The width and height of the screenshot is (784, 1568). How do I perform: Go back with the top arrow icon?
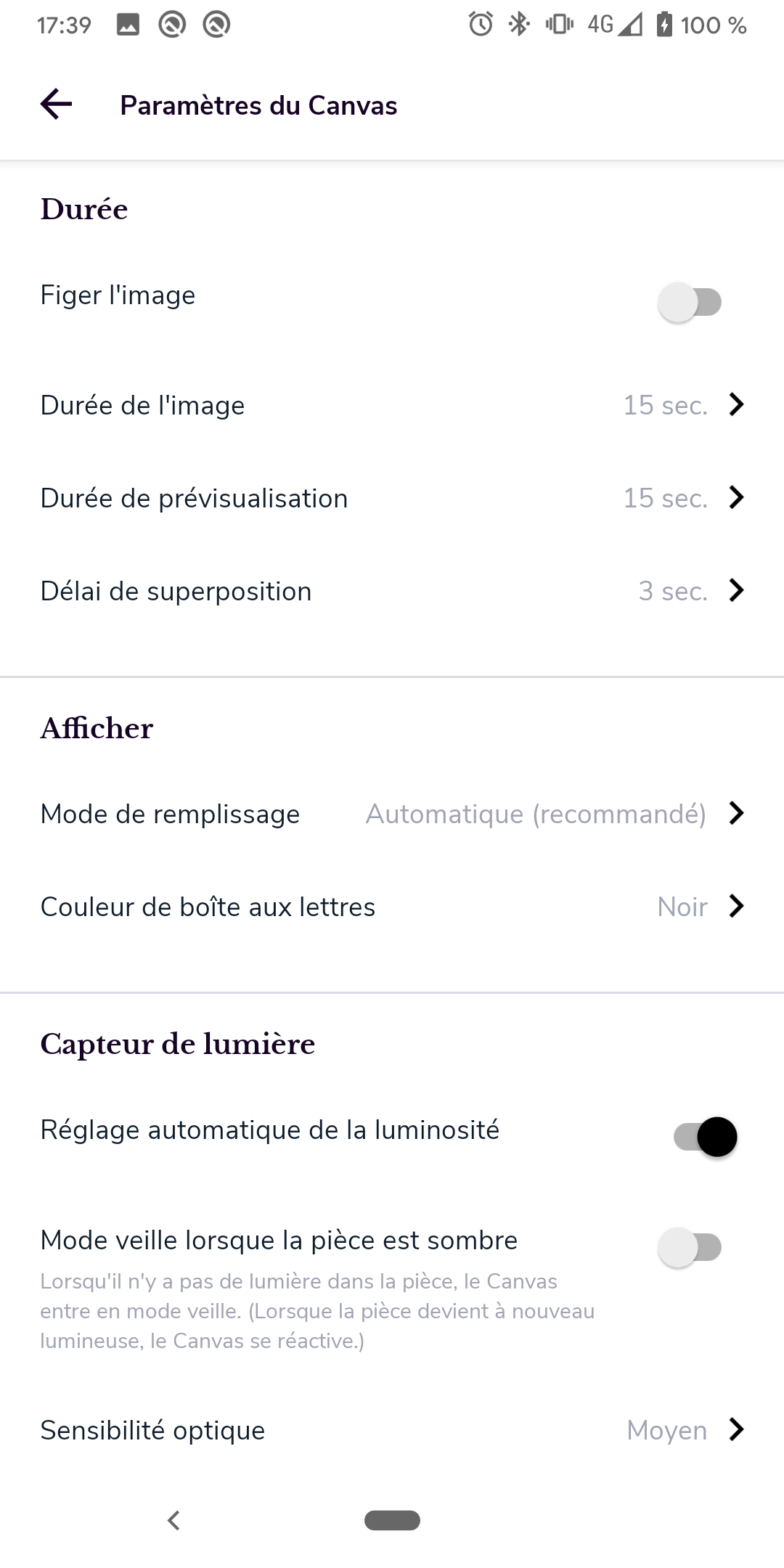(x=57, y=105)
